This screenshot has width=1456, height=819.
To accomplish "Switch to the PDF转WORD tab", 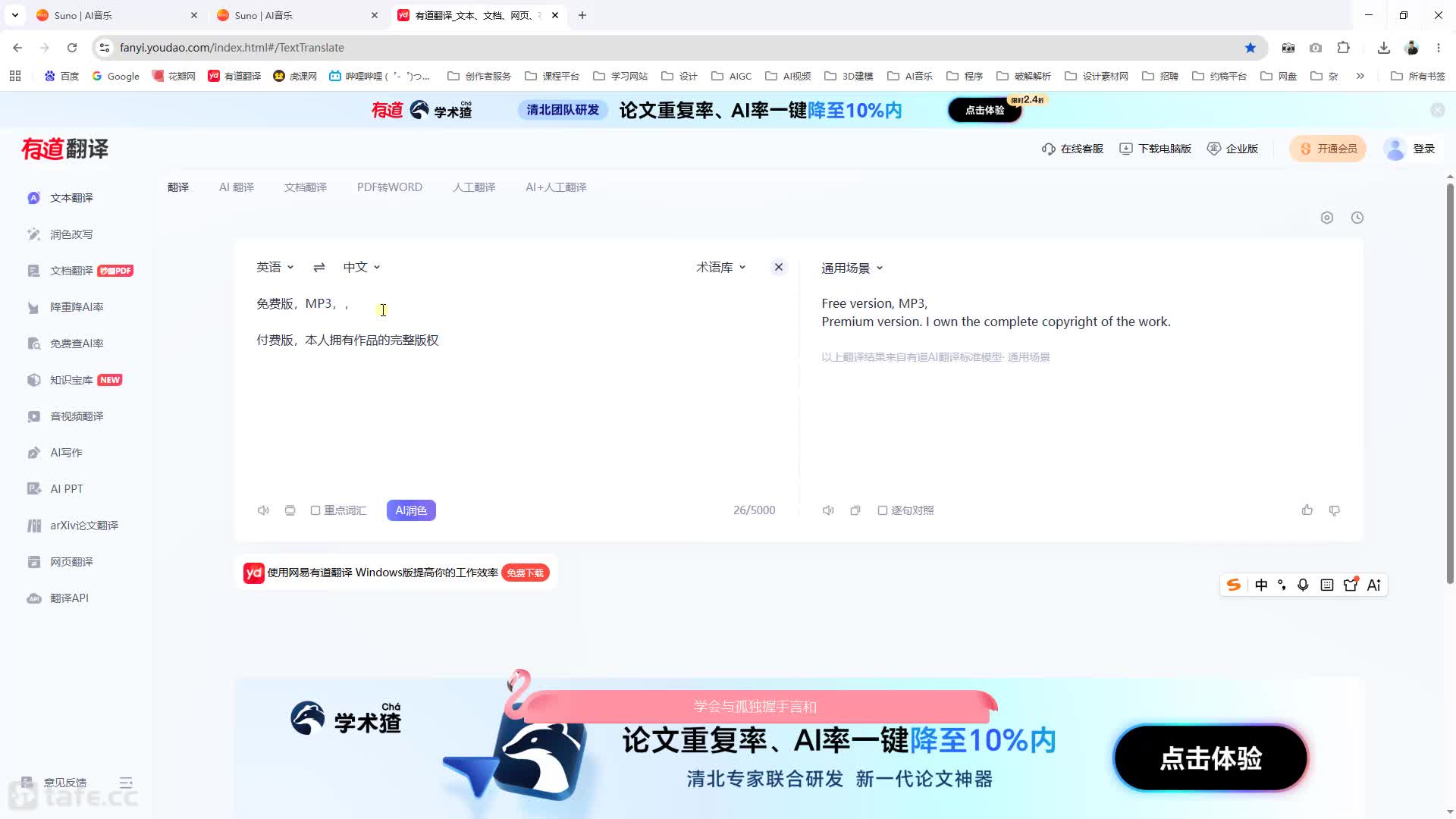I will (390, 187).
